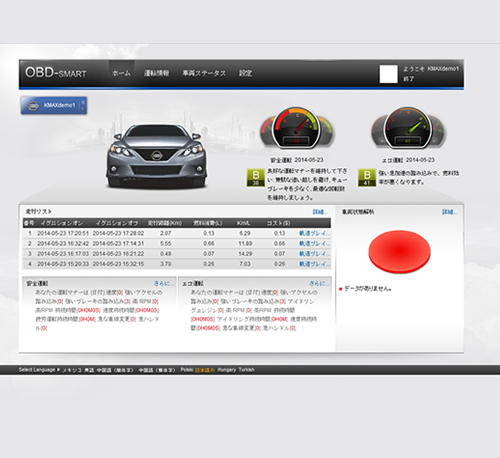Click the 終了 logout link

pyautogui.click(x=408, y=79)
